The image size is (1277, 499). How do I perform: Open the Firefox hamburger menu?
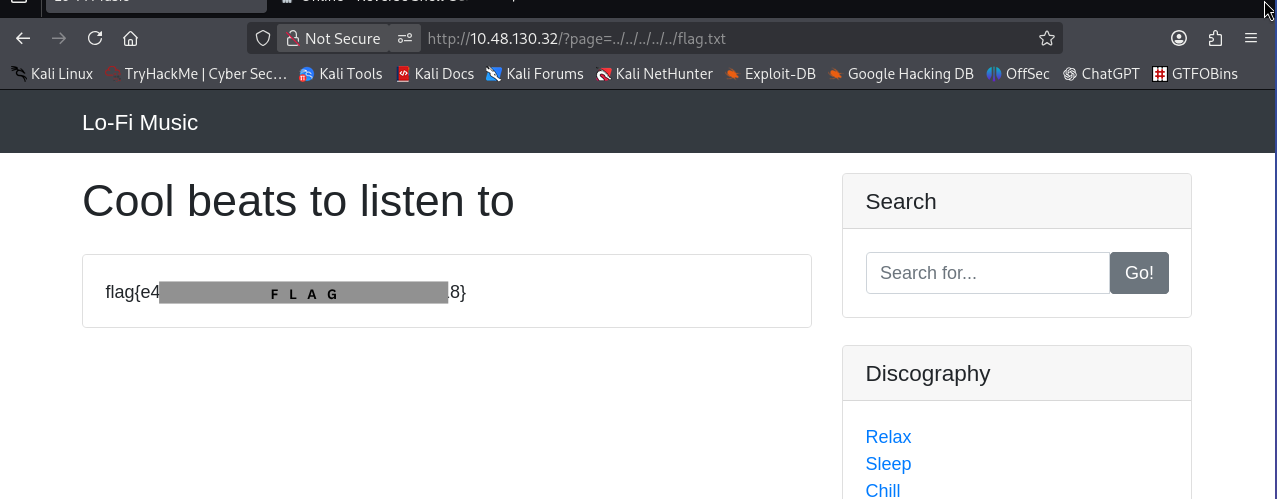[x=1251, y=38]
